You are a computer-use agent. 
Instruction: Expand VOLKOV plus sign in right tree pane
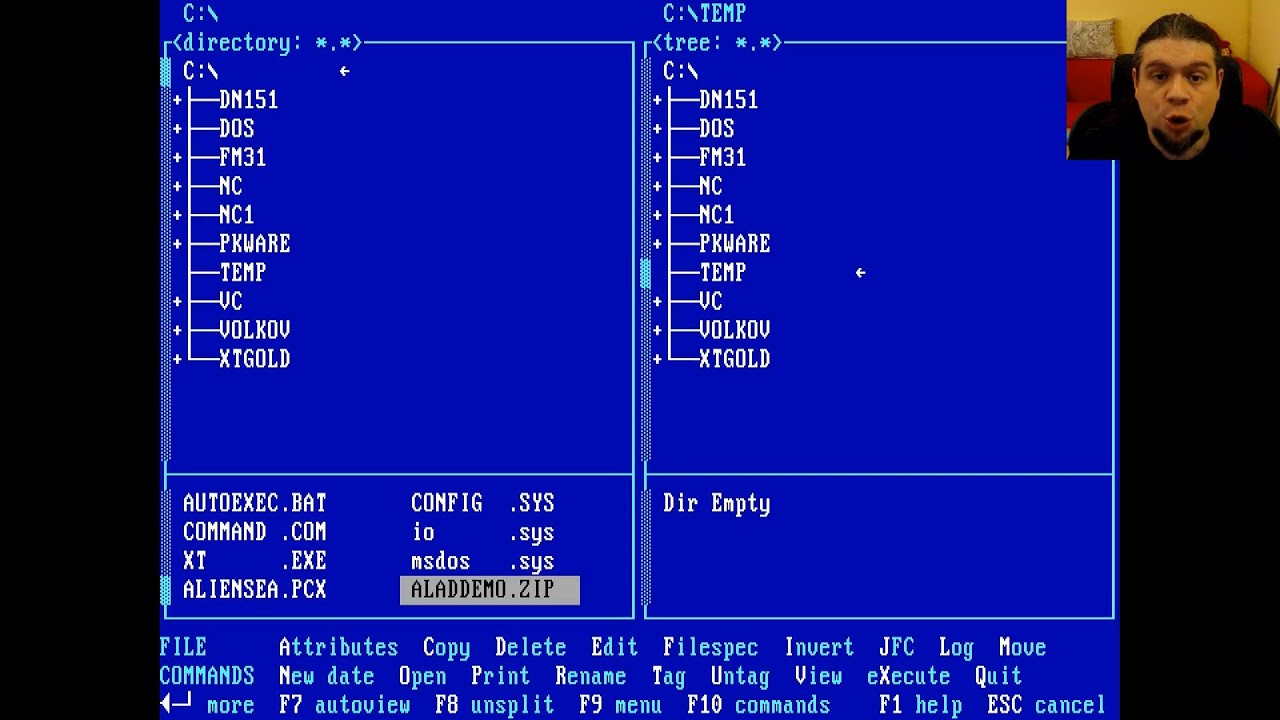pos(657,330)
